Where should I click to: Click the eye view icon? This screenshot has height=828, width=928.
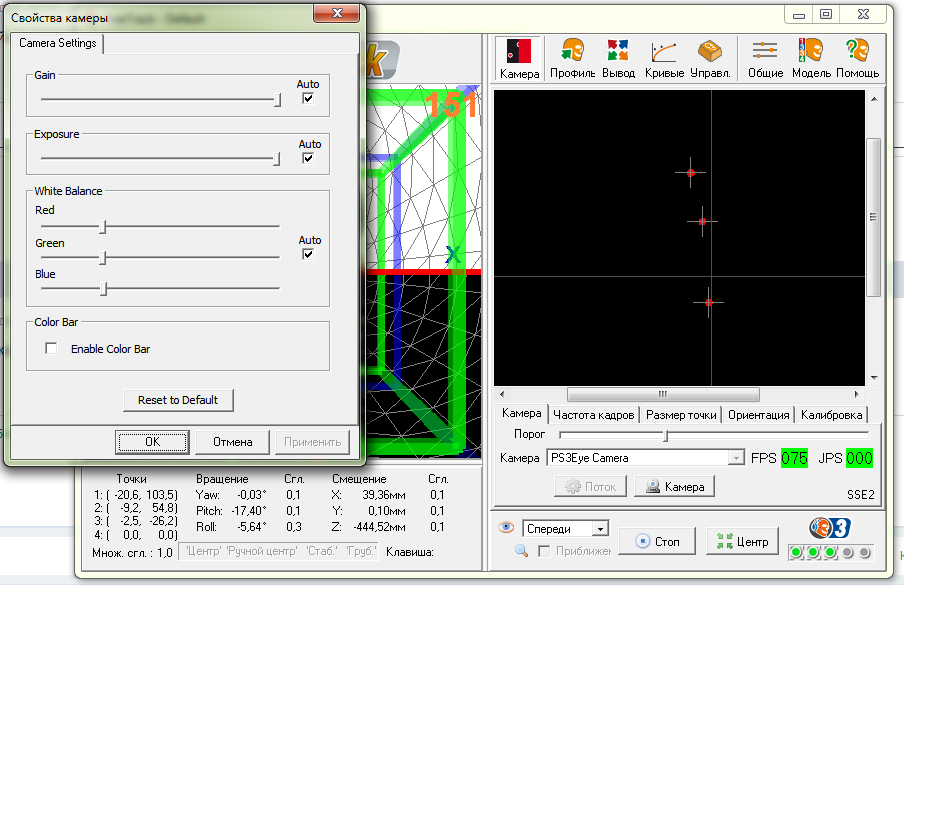tap(506, 527)
